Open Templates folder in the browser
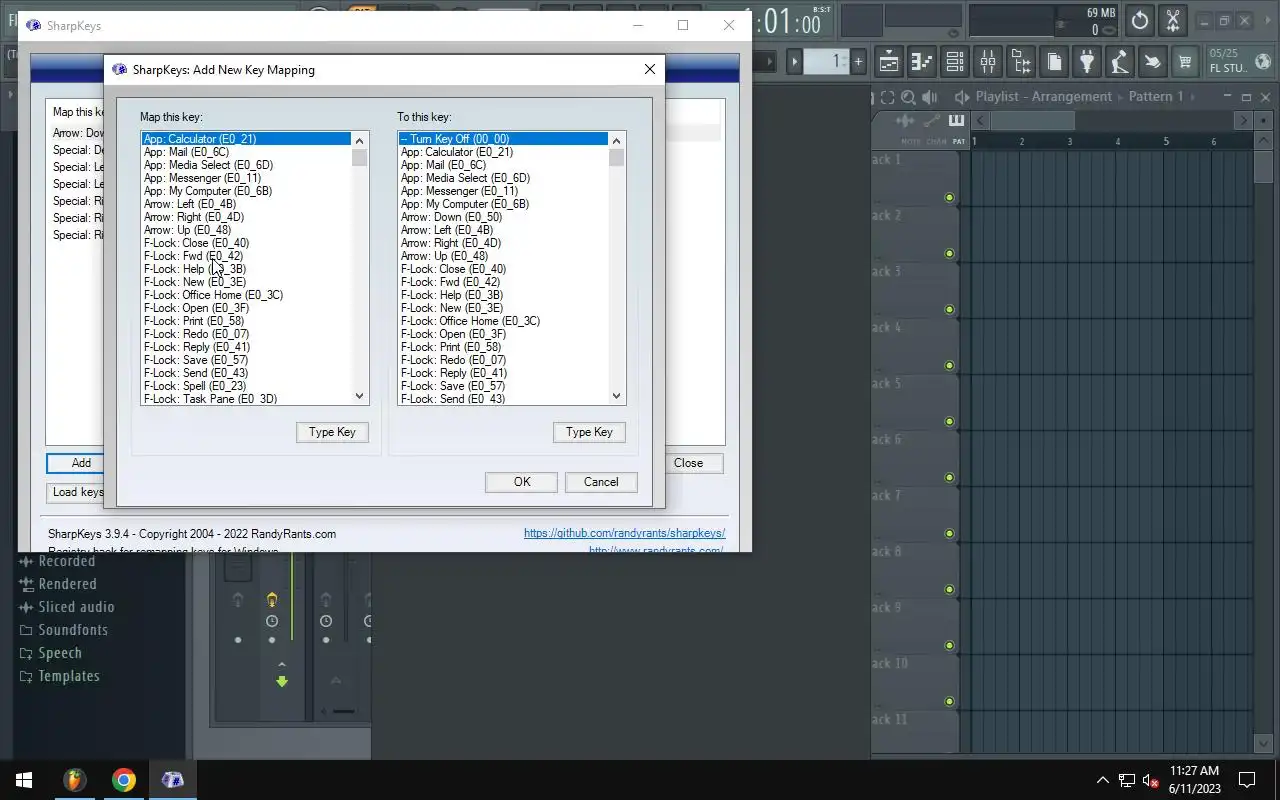The image size is (1280, 800). tap(69, 676)
